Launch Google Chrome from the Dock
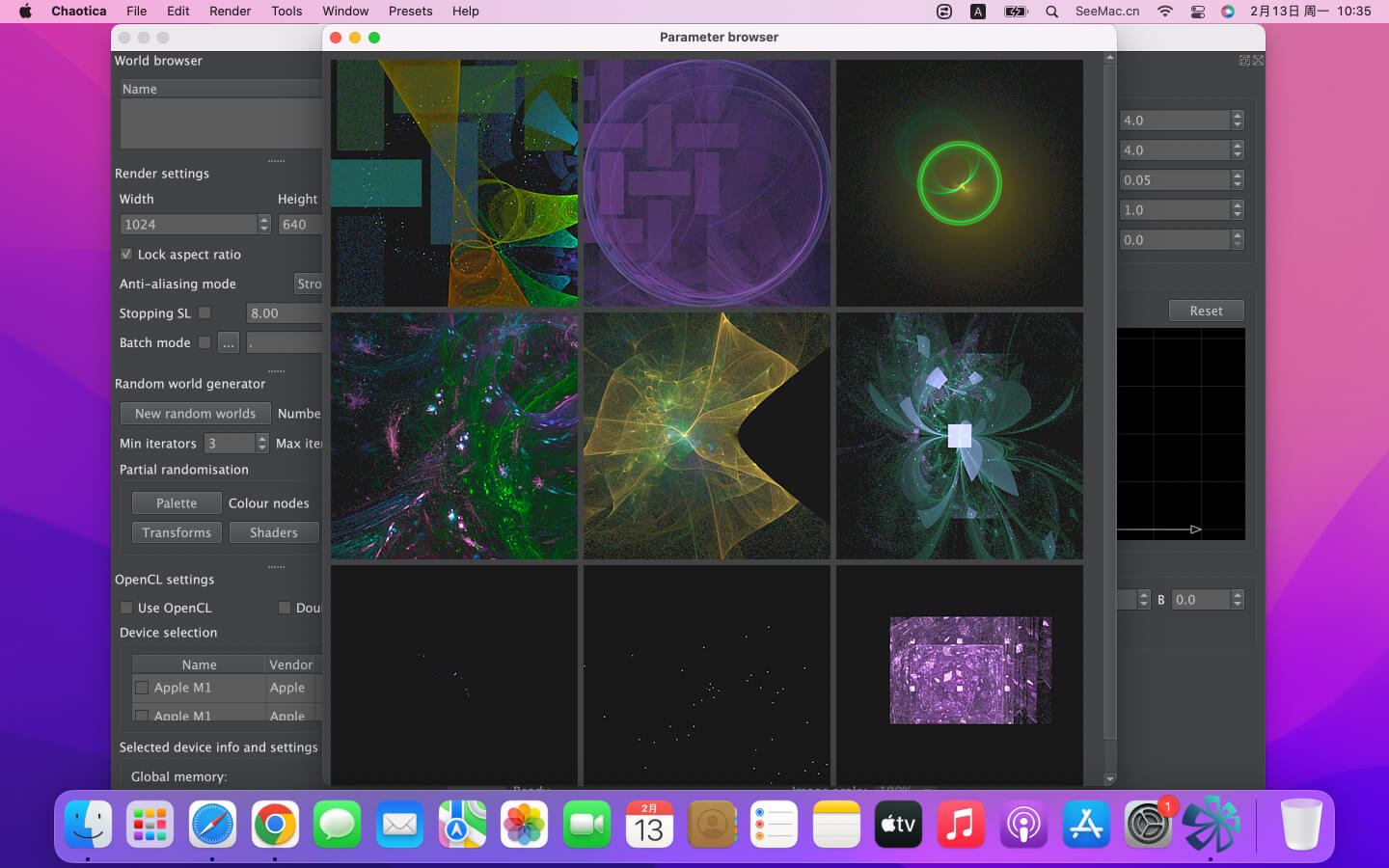1389x868 pixels. pos(275,825)
